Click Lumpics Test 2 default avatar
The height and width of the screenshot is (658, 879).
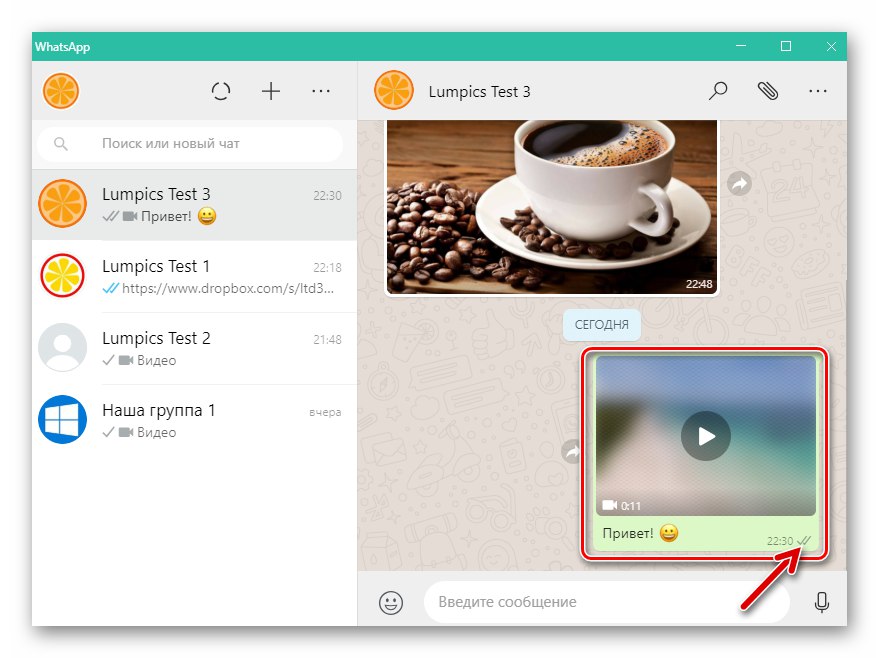pos(62,347)
